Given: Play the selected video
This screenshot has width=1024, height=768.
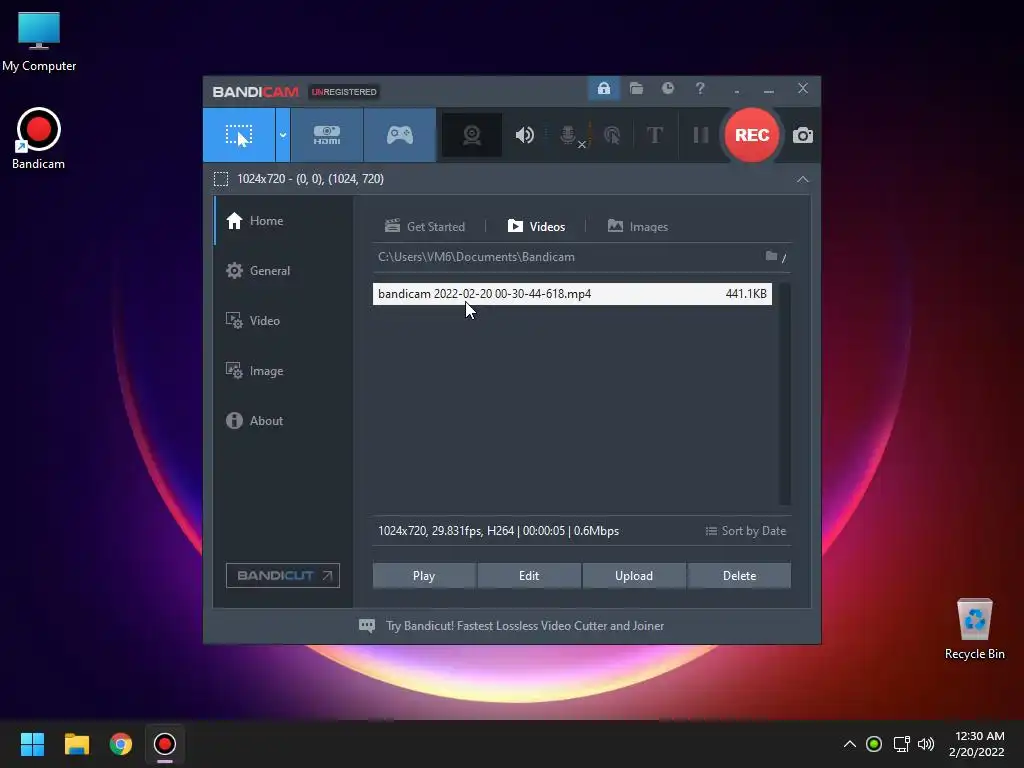Looking at the screenshot, I should [424, 575].
